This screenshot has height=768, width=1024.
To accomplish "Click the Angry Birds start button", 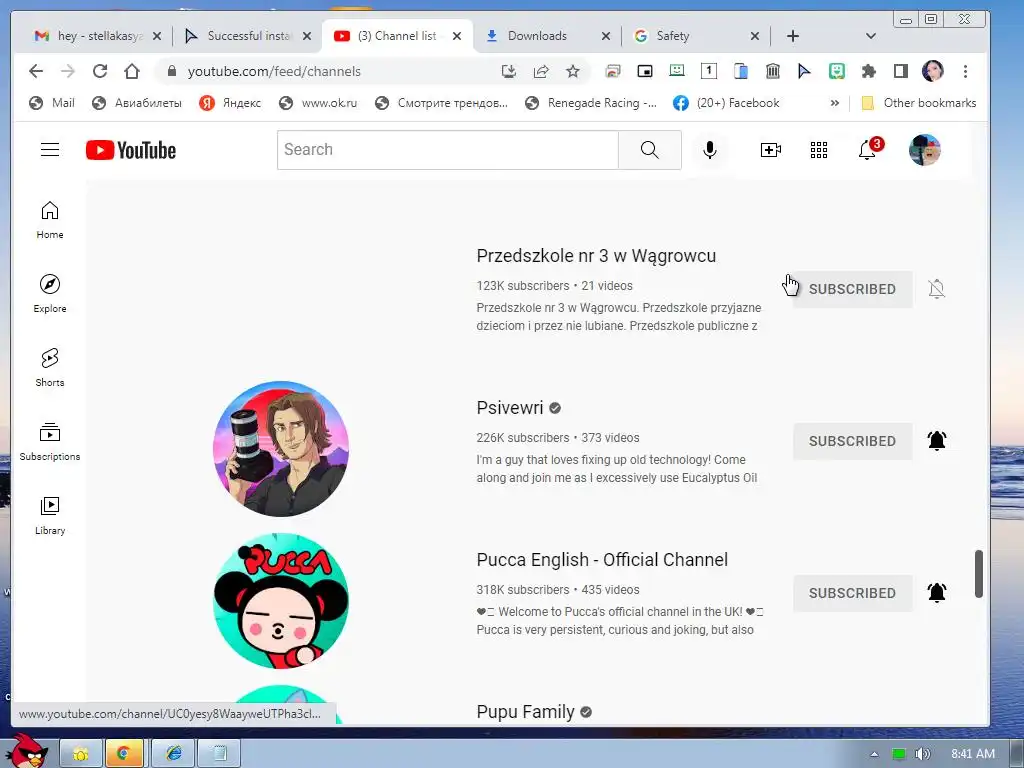I will pos(26,751).
